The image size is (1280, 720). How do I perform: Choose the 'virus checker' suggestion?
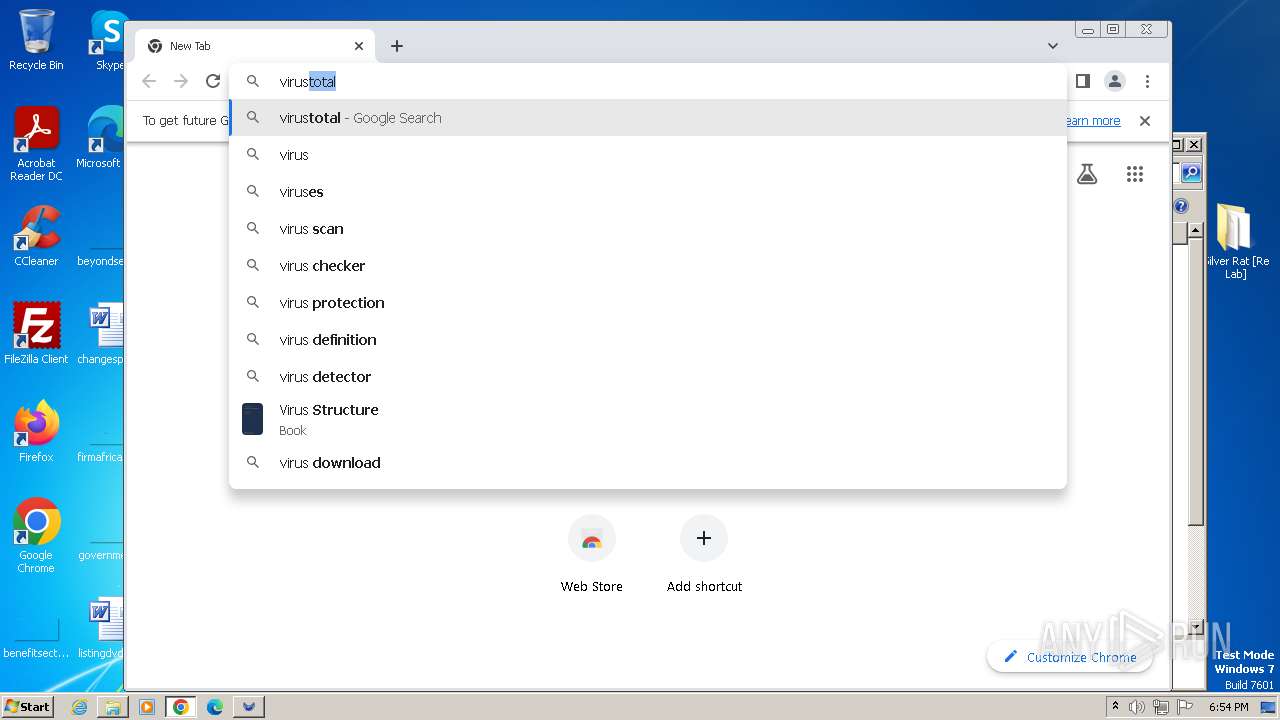pyautogui.click(x=648, y=266)
